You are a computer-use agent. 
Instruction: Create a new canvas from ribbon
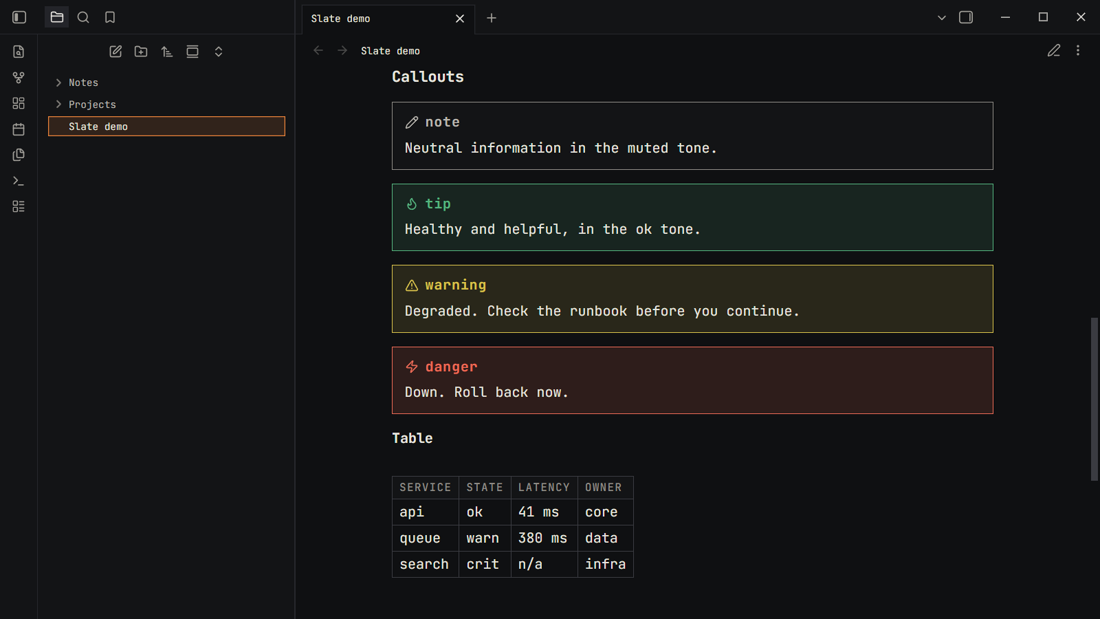tap(19, 103)
